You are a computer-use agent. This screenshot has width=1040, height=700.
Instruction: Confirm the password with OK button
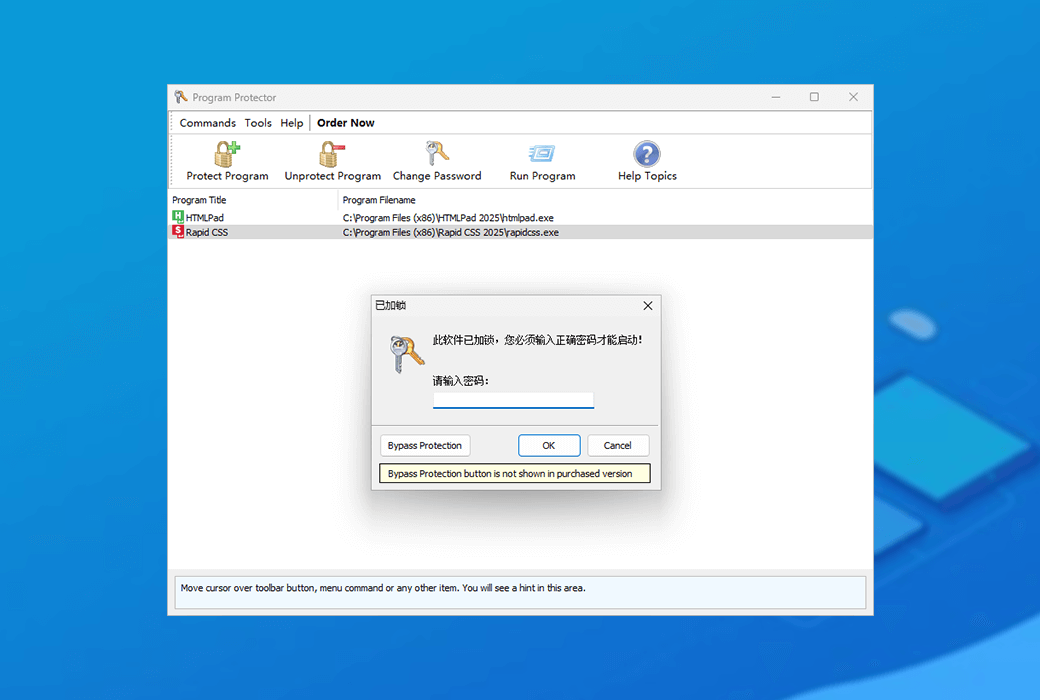point(549,446)
